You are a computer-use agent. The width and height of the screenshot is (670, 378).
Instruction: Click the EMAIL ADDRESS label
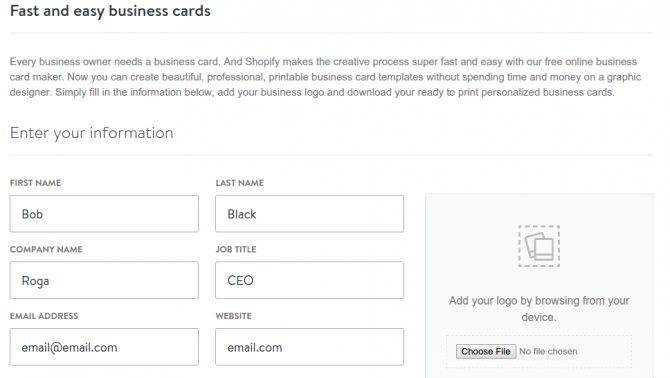click(x=44, y=316)
